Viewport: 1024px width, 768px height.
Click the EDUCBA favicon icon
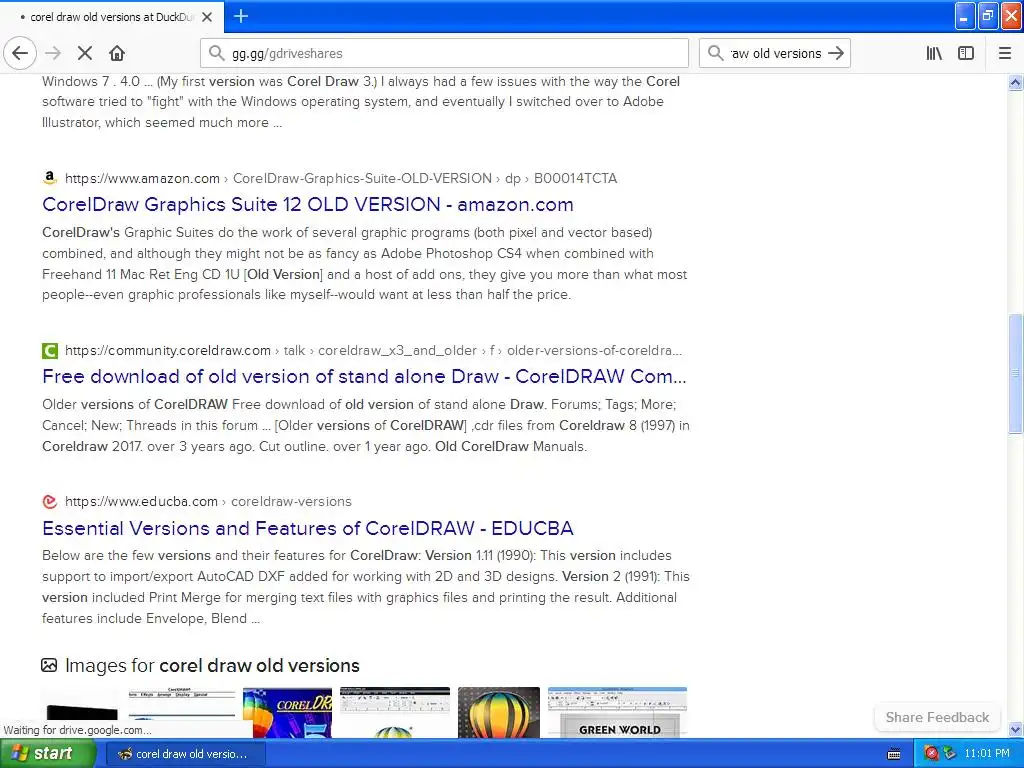(x=50, y=502)
